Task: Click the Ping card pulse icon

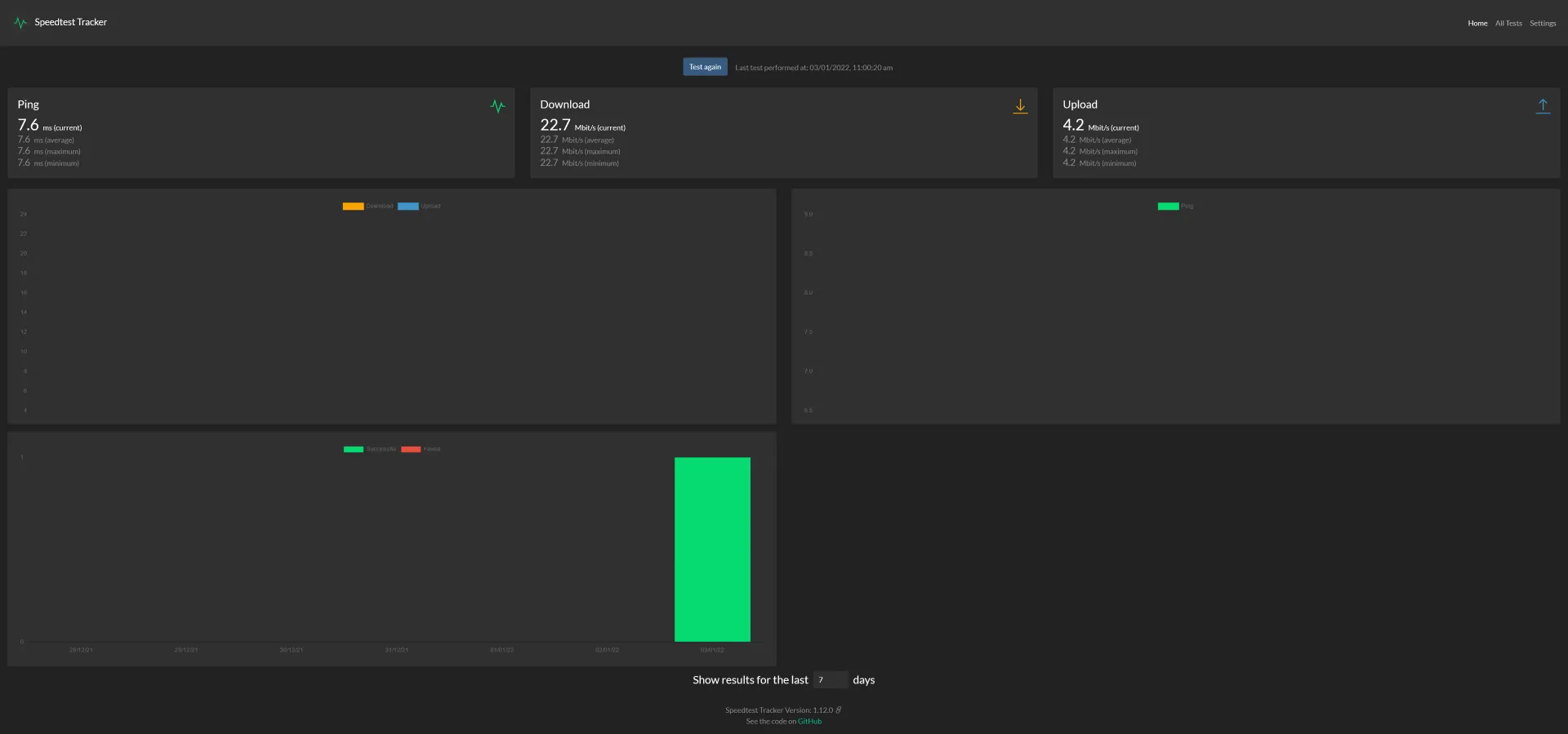Action: [x=497, y=106]
